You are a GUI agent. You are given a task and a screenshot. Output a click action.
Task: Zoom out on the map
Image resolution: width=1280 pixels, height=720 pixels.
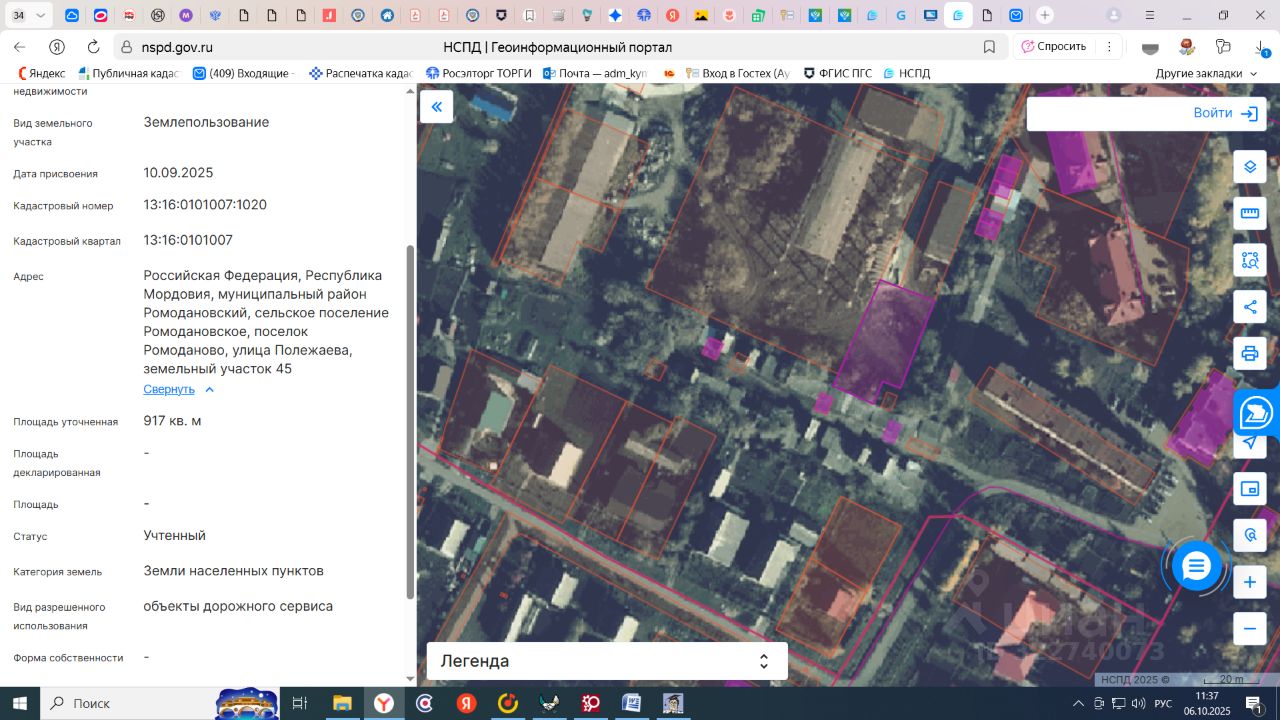point(1249,629)
